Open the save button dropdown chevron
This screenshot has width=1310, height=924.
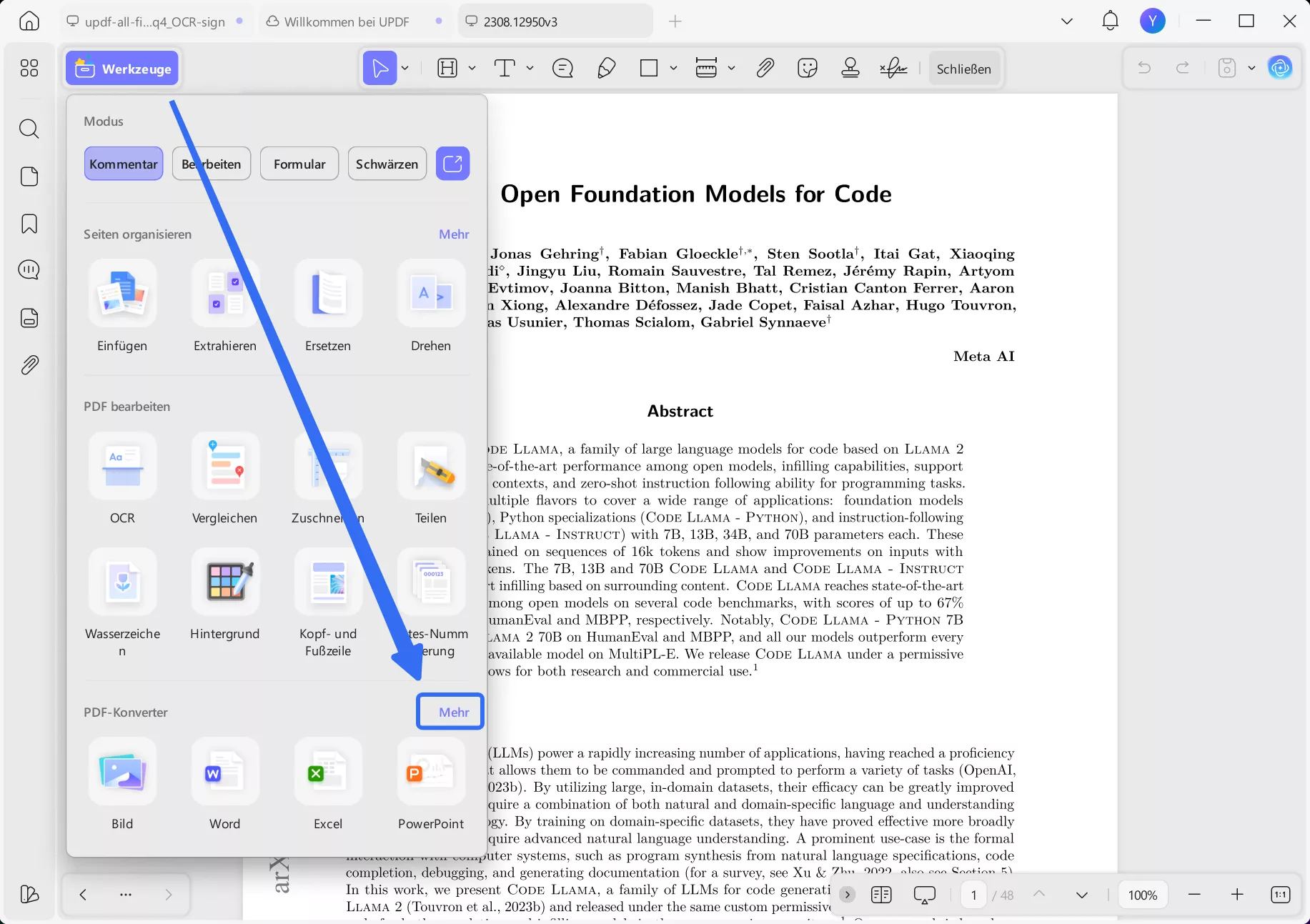click(1251, 67)
